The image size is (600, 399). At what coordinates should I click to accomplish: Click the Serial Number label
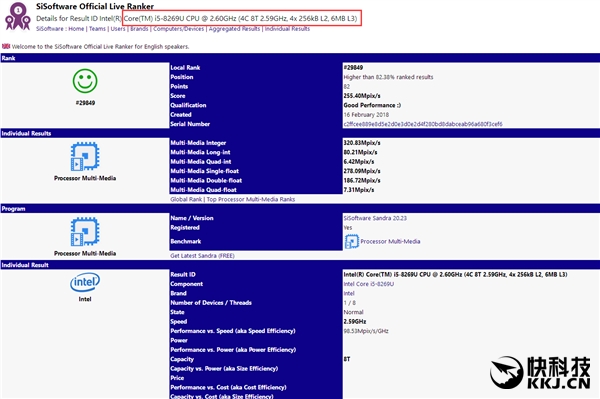(190, 124)
